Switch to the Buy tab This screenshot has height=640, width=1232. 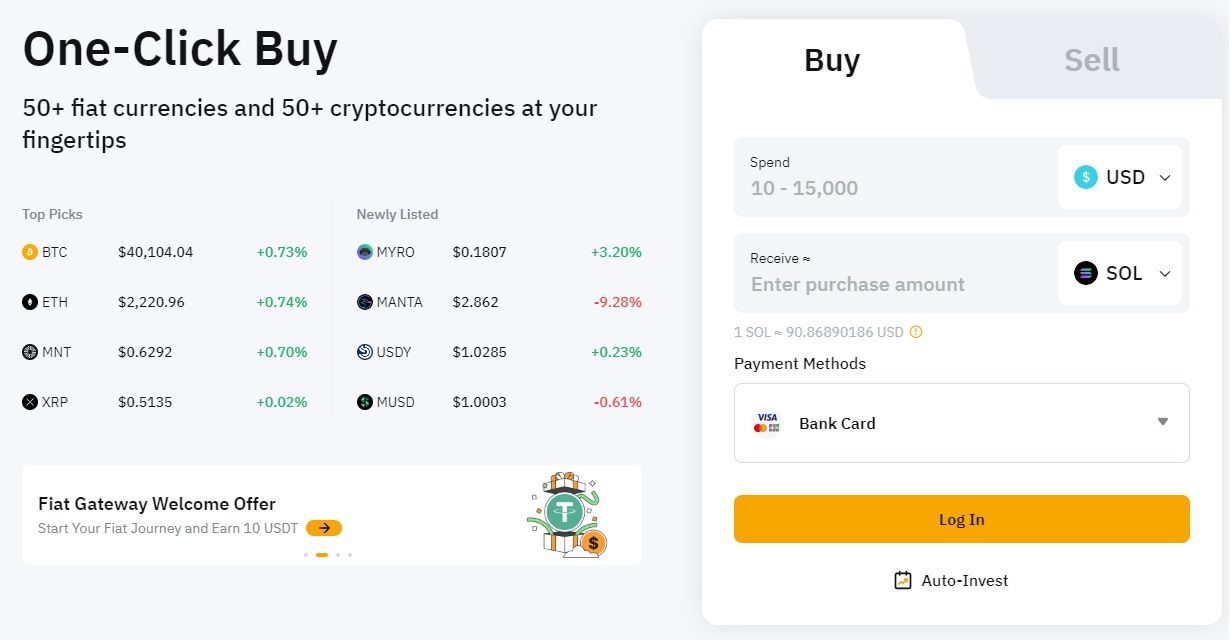pos(832,60)
